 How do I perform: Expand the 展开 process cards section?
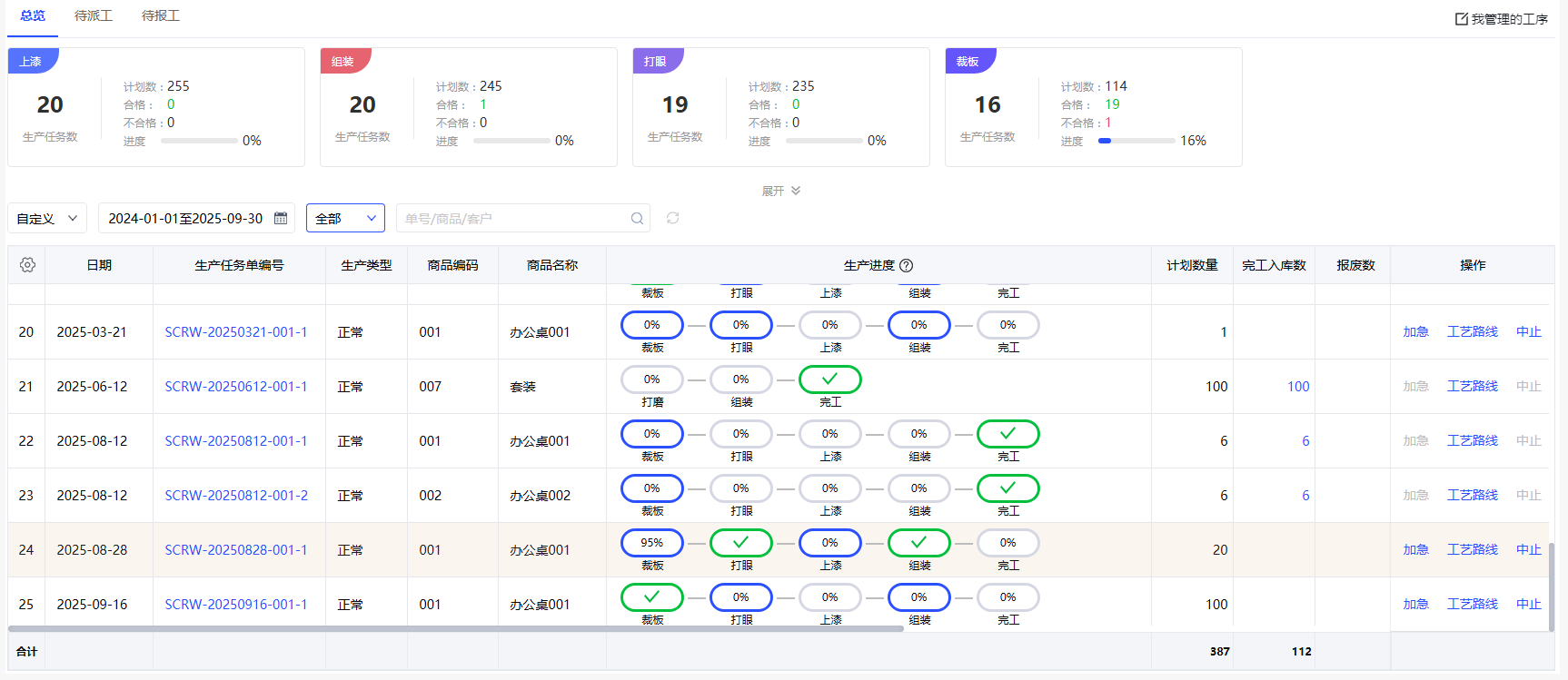pyautogui.click(x=780, y=191)
